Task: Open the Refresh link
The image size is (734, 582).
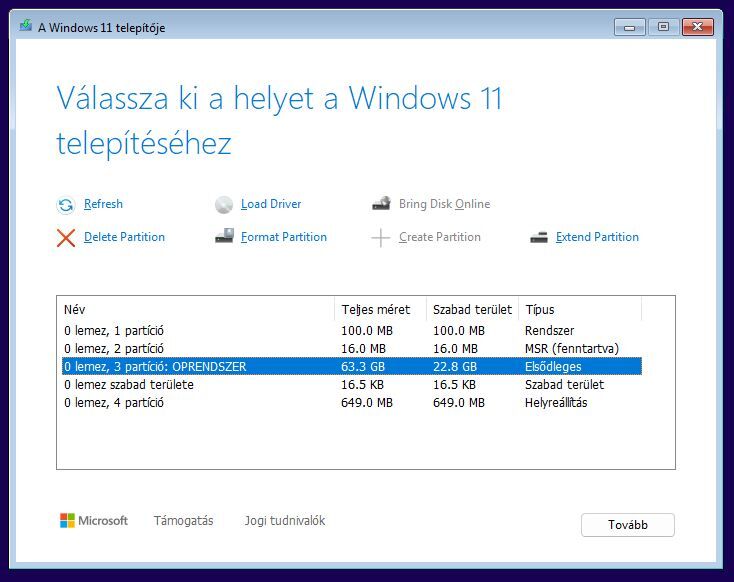Action: click(103, 204)
